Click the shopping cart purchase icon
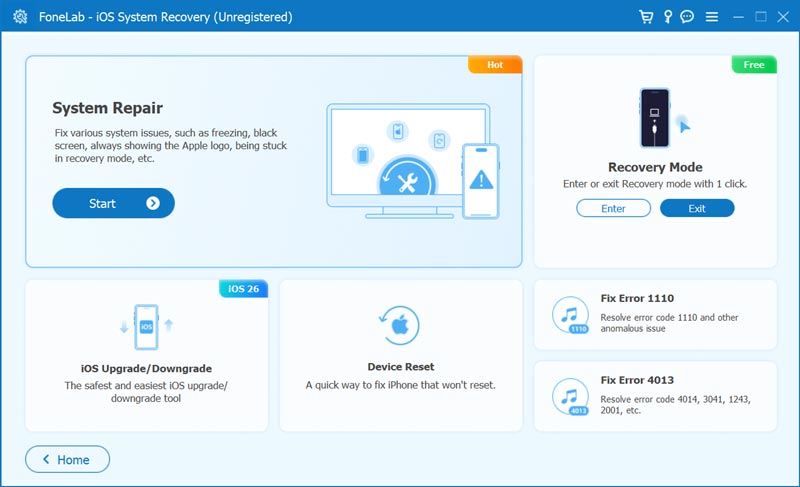This screenshot has width=800, height=487. tap(646, 17)
